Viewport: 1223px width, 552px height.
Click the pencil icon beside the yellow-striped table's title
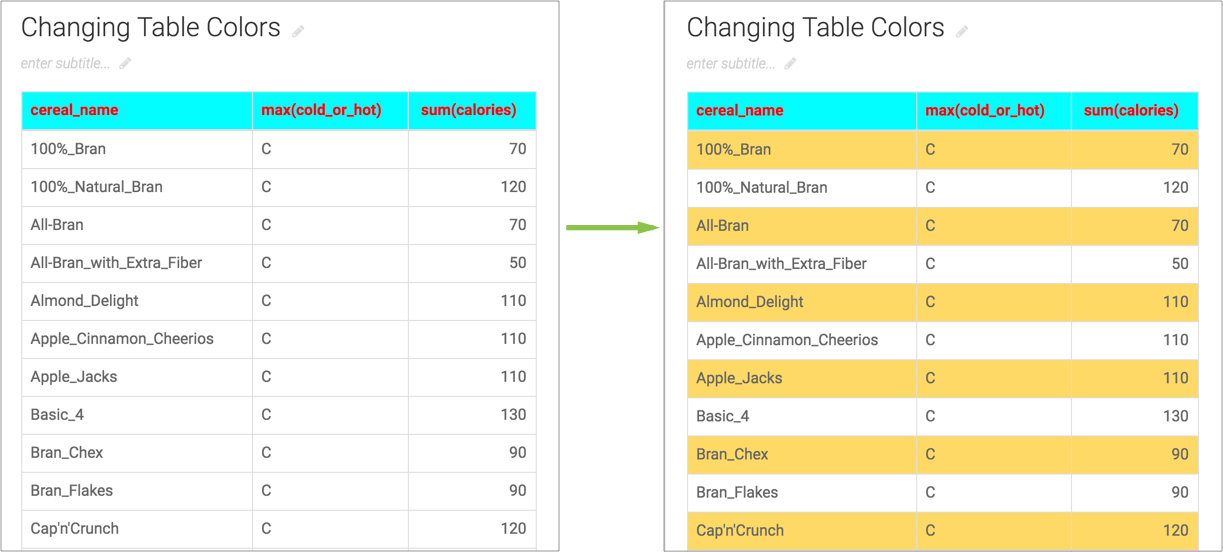pos(962,32)
